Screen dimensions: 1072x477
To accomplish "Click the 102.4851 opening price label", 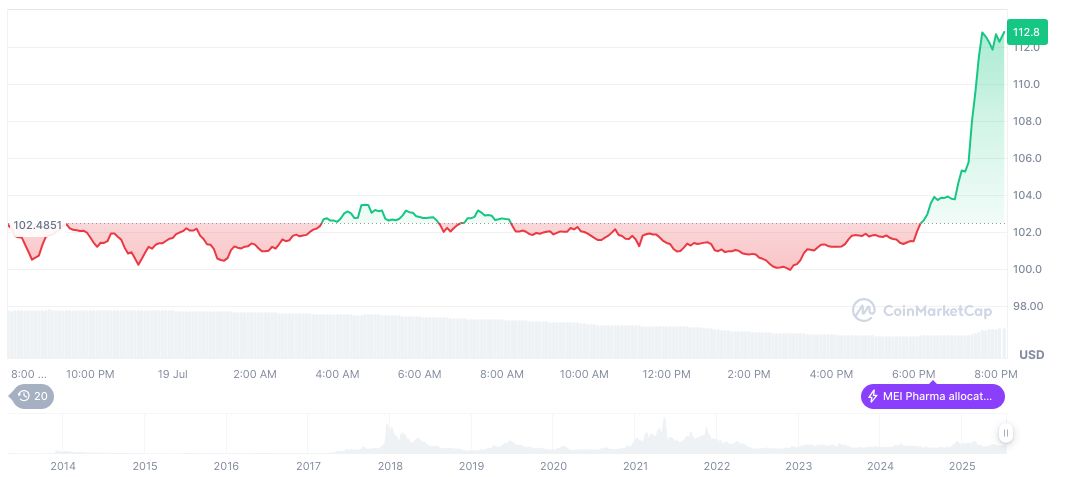I will [37, 225].
